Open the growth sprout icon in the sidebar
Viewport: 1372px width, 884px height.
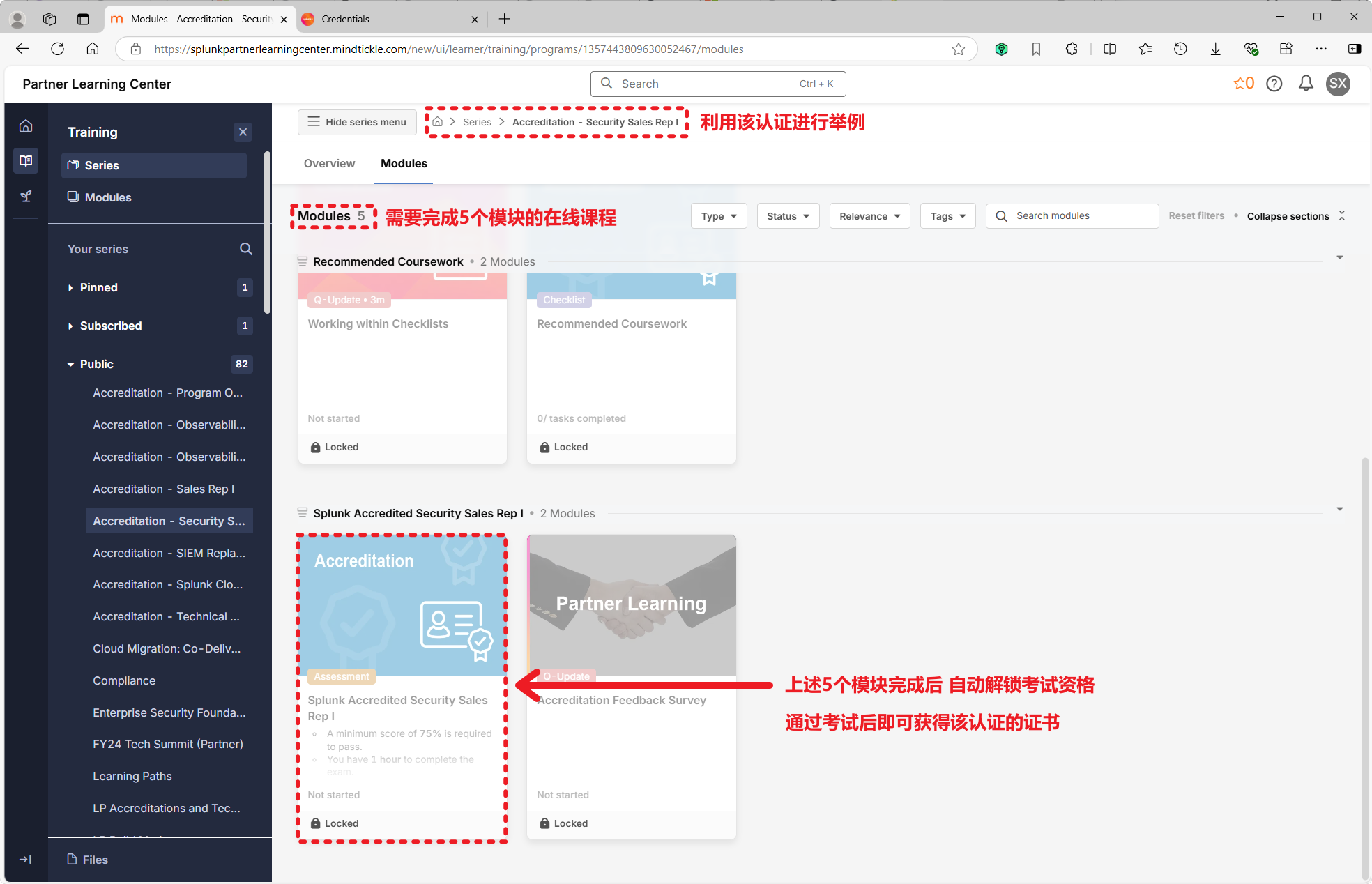26,196
